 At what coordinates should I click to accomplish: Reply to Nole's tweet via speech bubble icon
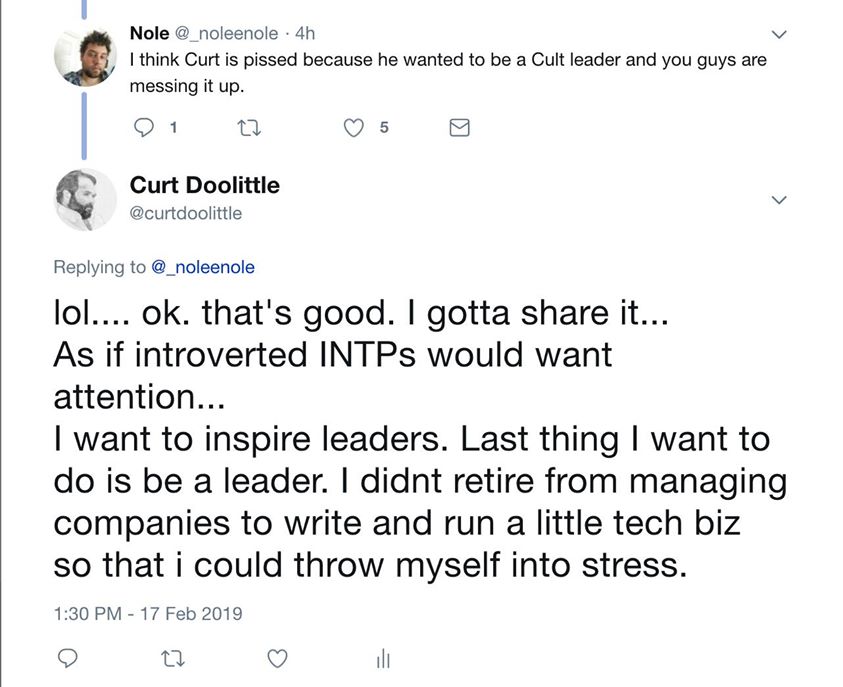tap(143, 127)
